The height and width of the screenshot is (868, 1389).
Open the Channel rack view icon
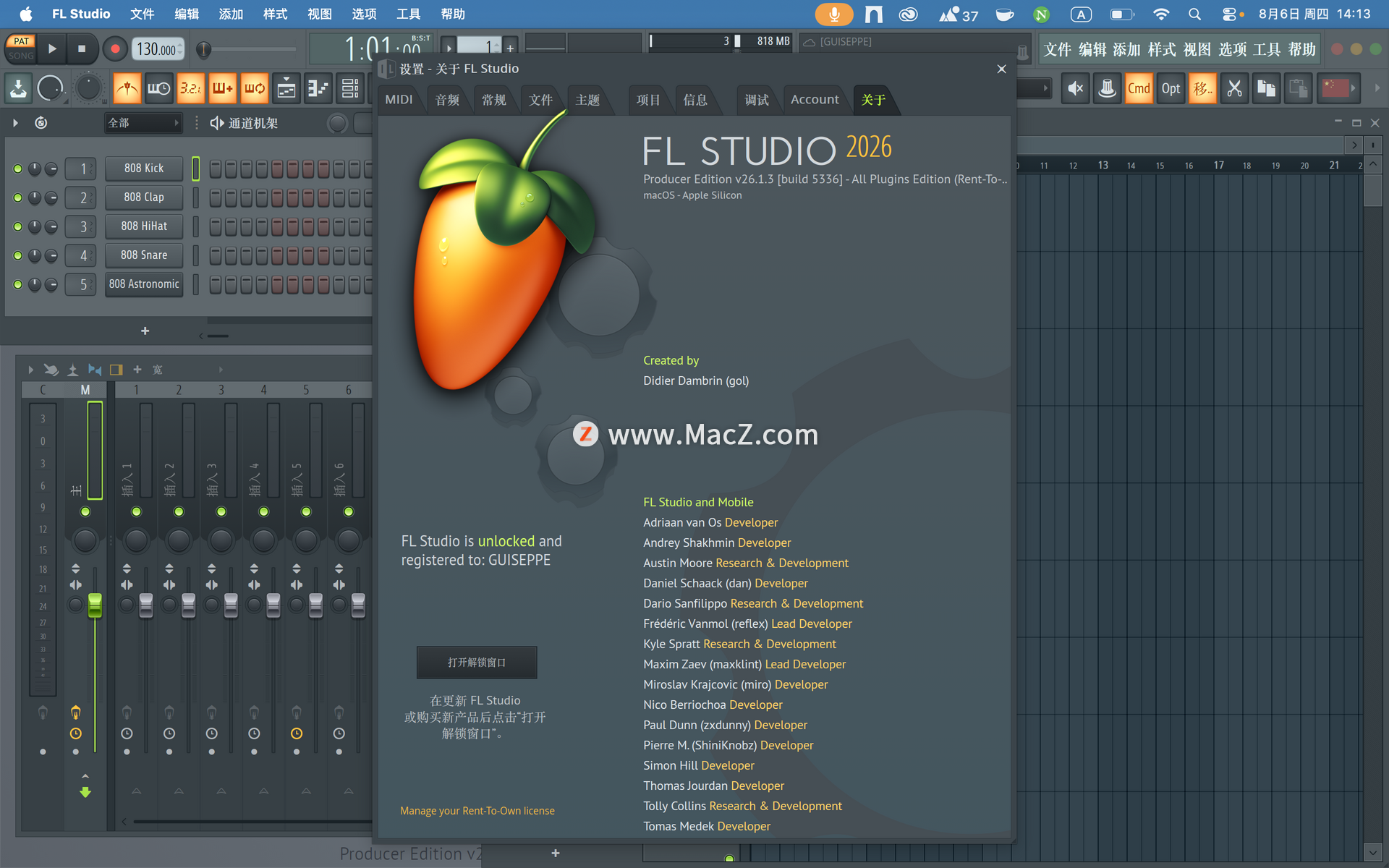(350, 89)
